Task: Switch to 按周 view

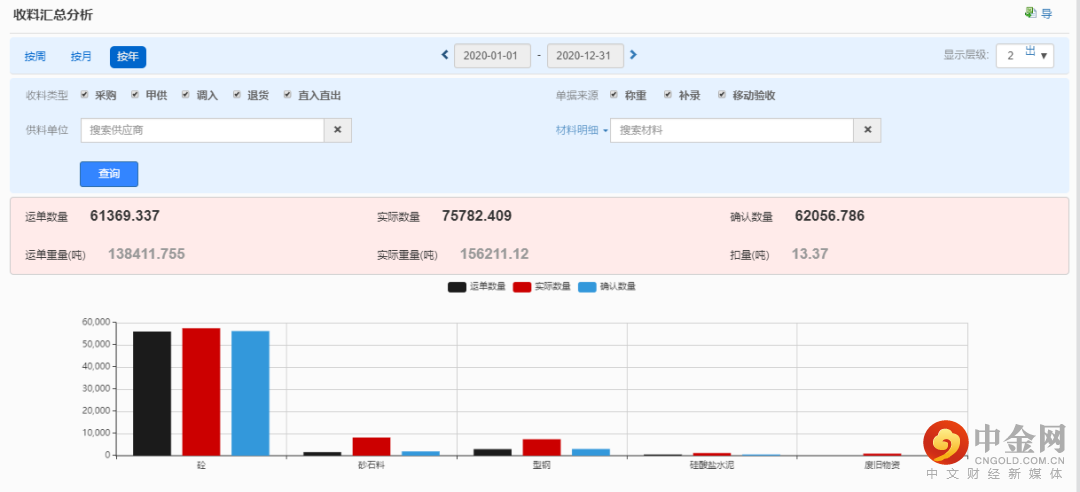Action: pyautogui.click(x=35, y=57)
